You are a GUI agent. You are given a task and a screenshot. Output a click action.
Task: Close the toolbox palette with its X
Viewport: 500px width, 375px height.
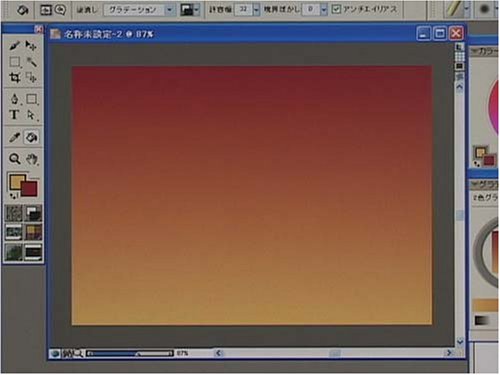tap(39, 29)
